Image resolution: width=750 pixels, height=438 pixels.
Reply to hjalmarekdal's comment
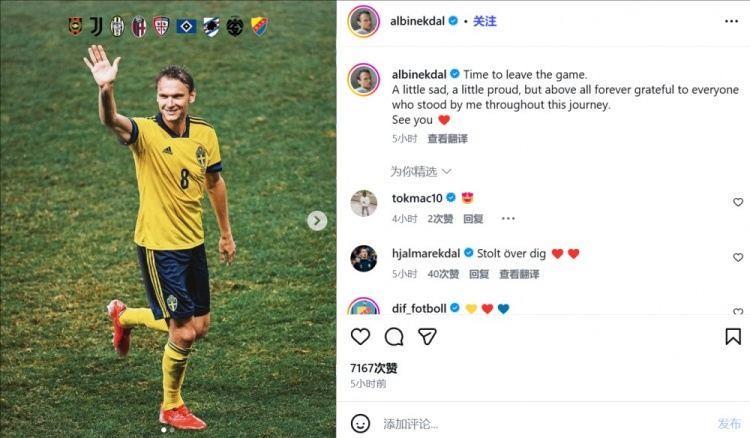point(479,274)
